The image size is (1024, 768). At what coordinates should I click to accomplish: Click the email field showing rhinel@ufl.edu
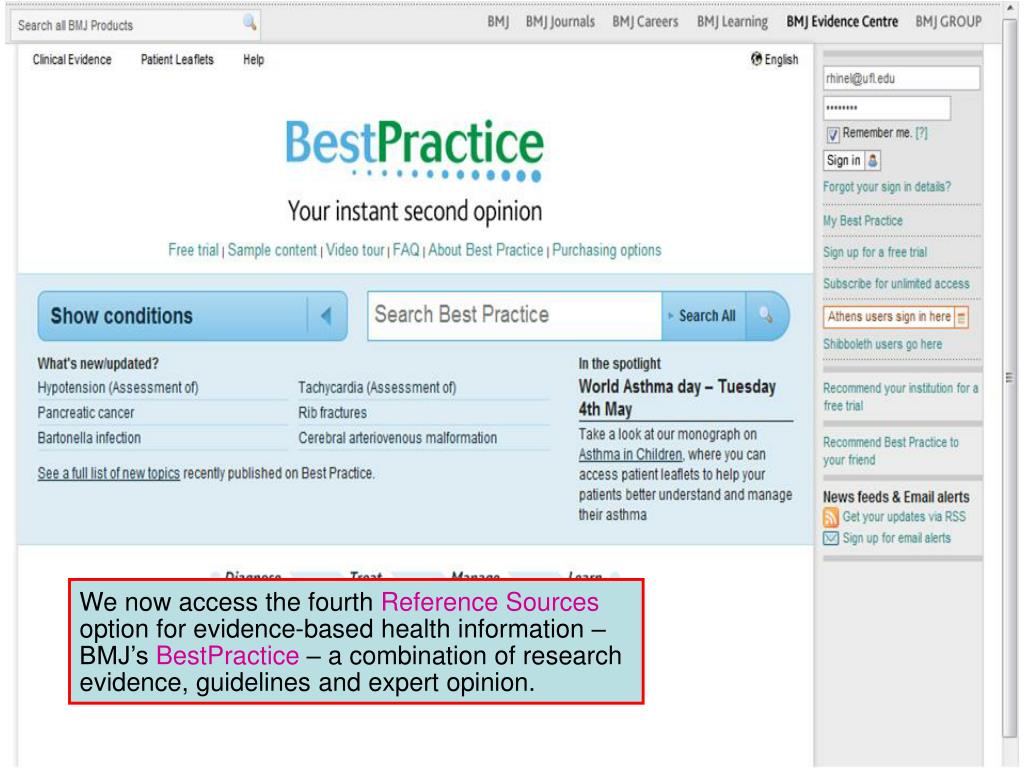tap(901, 78)
